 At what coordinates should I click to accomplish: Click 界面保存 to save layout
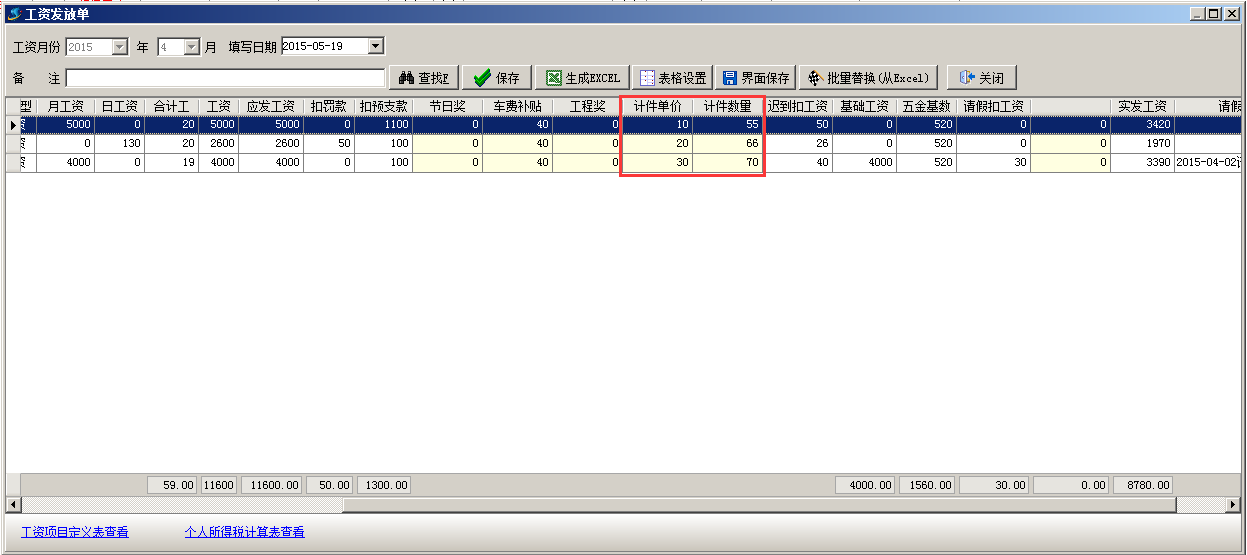click(x=756, y=78)
